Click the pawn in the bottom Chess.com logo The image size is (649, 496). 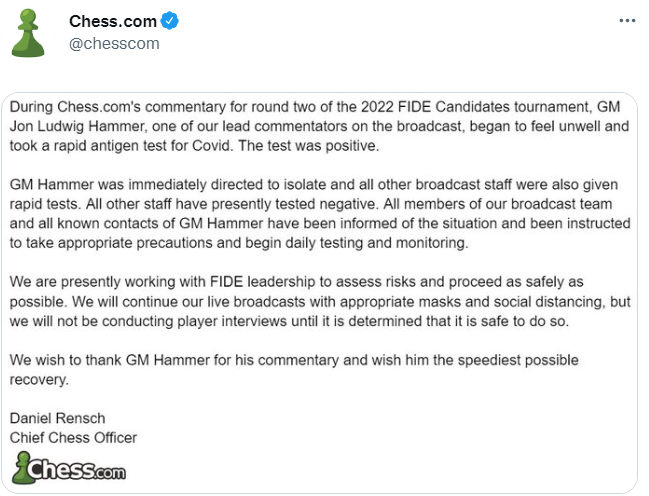click(24, 467)
